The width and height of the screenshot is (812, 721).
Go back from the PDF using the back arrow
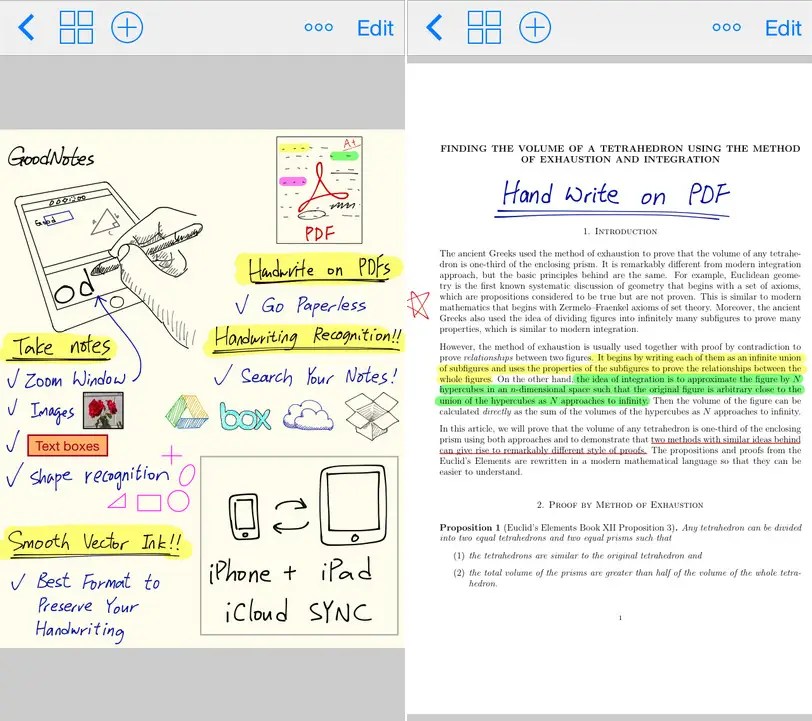coord(434,28)
